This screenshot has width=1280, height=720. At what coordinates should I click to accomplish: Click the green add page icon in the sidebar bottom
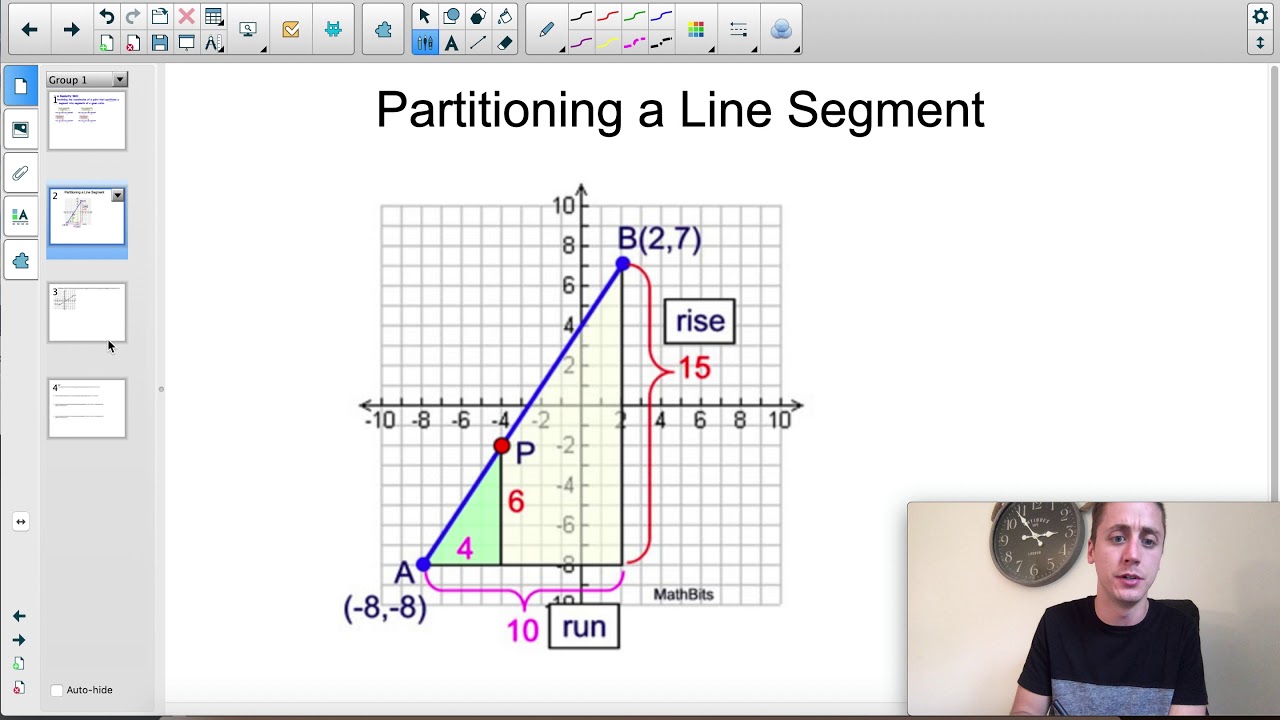tap(19, 664)
